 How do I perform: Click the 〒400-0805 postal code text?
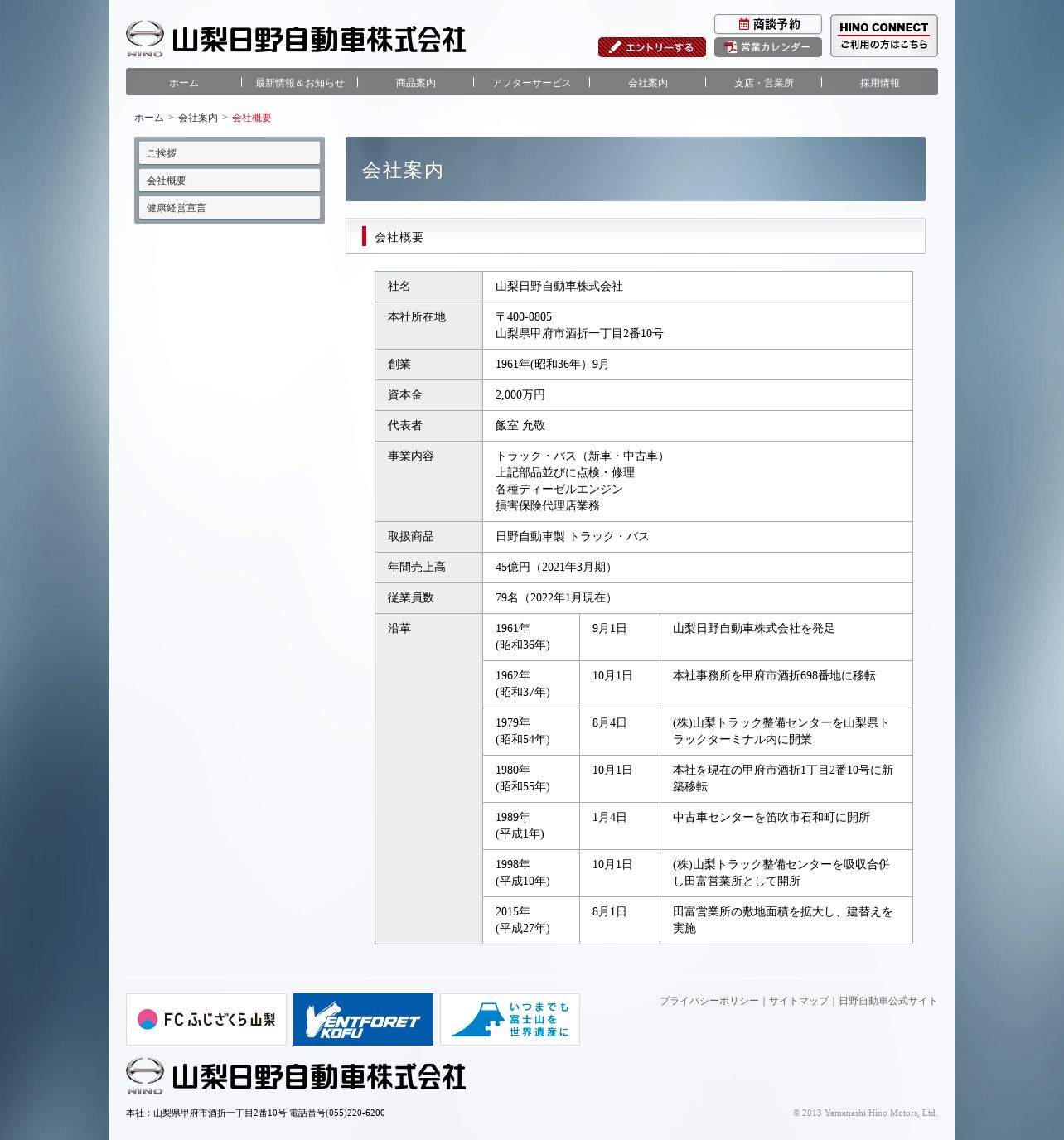pyautogui.click(x=524, y=316)
